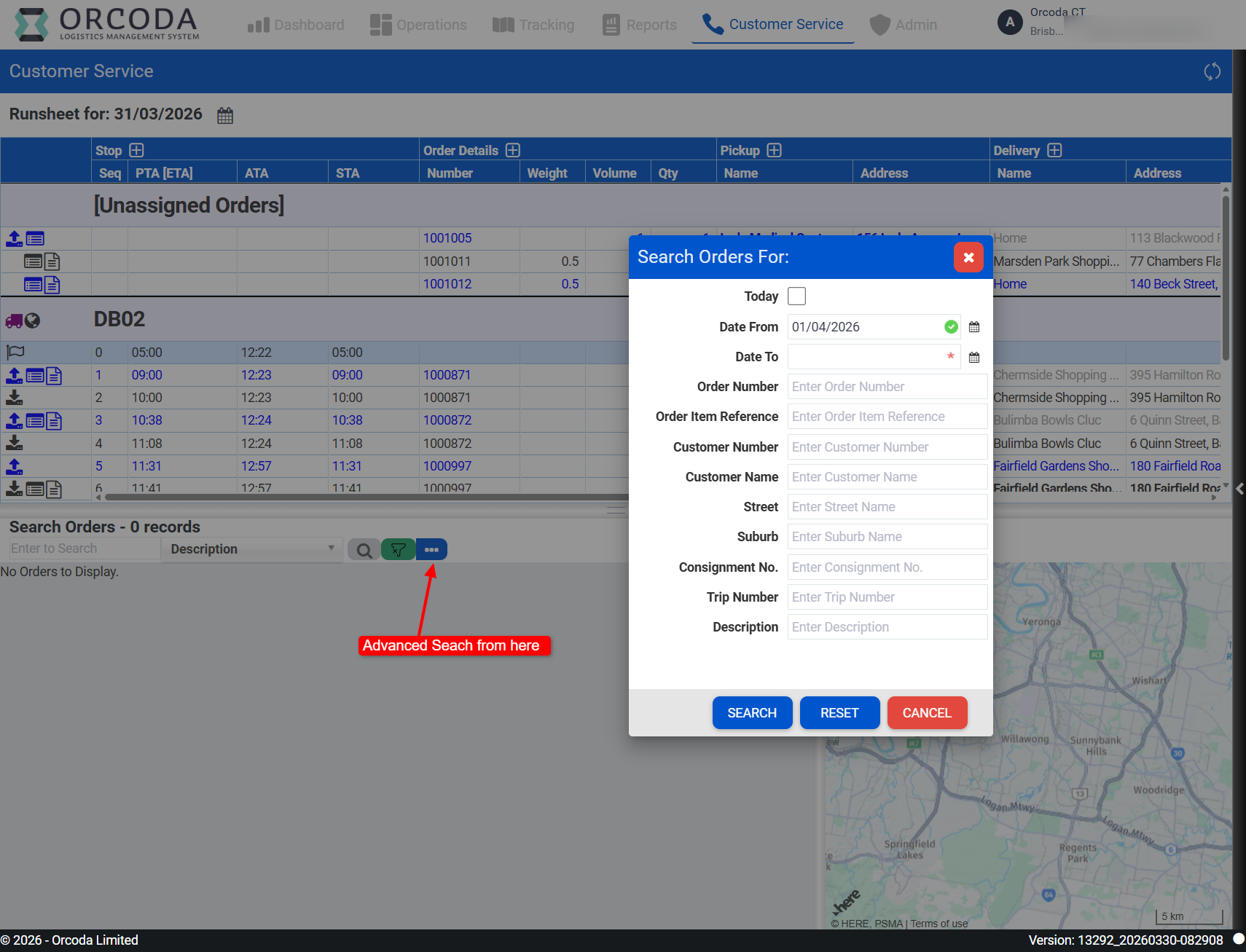Open the Runsheet date calendar picker
This screenshot has height=952, width=1246.
225,115
